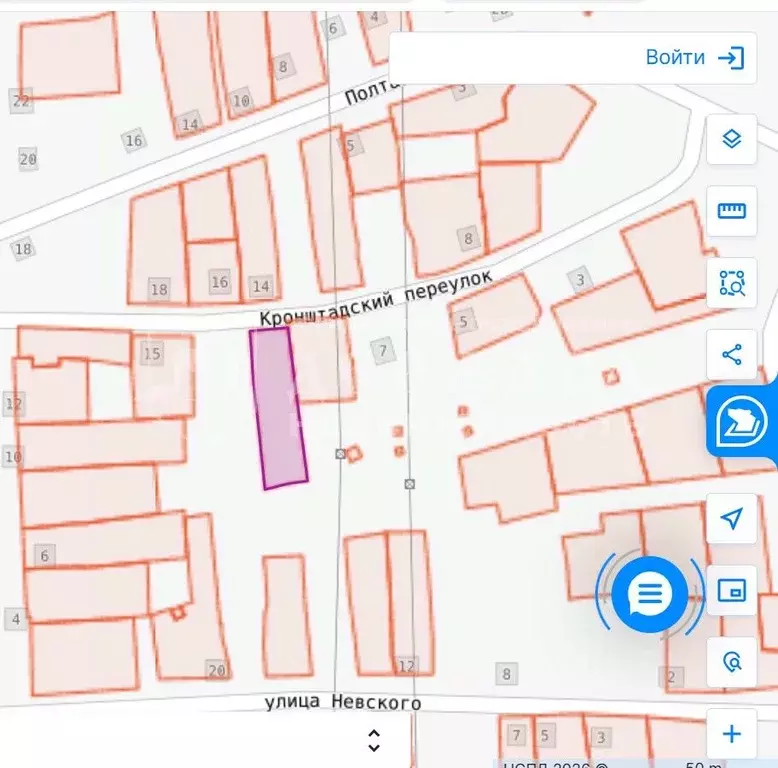This screenshot has width=778, height=768.
Task: Click the Кронштадский переулок street label
Action: 376,298
